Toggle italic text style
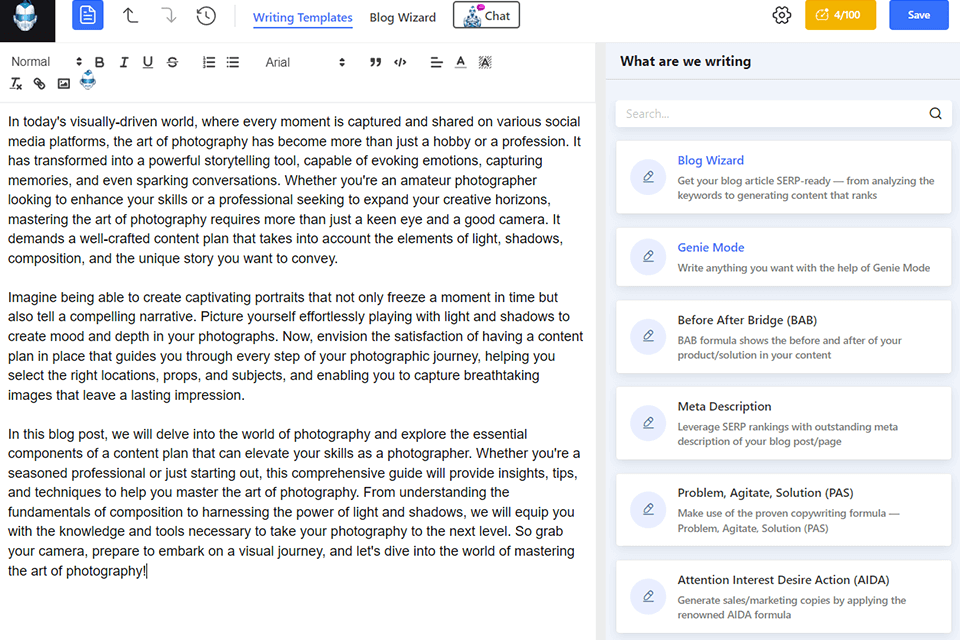The height and width of the screenshot is (640, 960). 124,62
